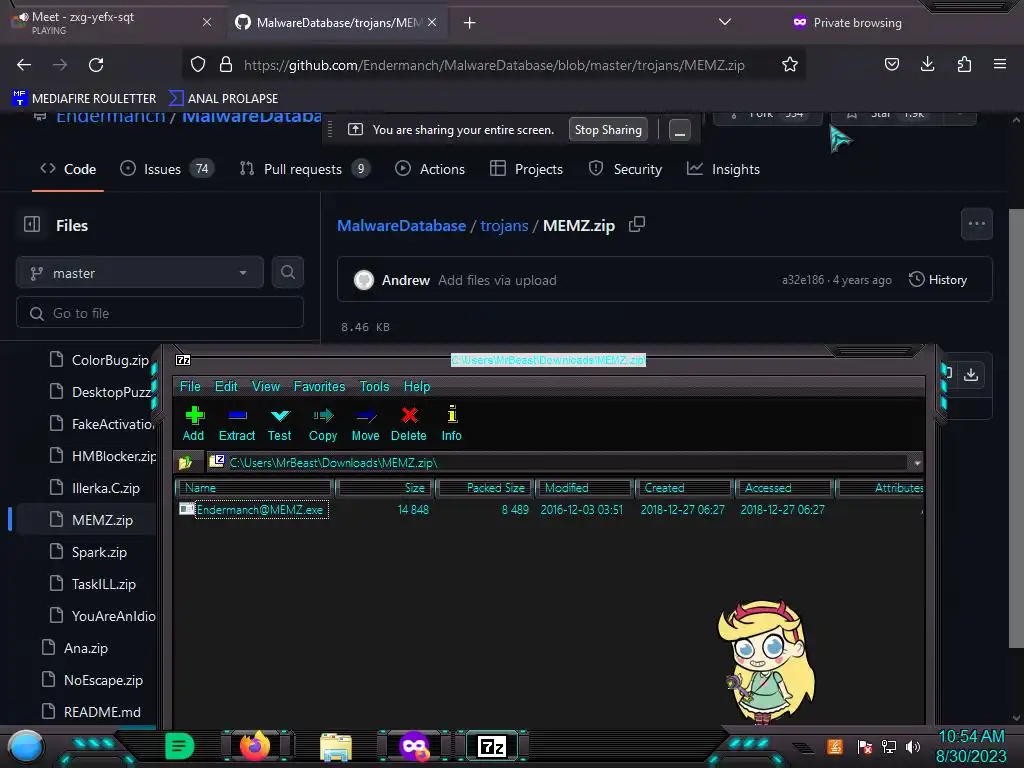1024x768 pixels.
Task: Open Firefox from the taskbar
Action: [x=255, y=746]
